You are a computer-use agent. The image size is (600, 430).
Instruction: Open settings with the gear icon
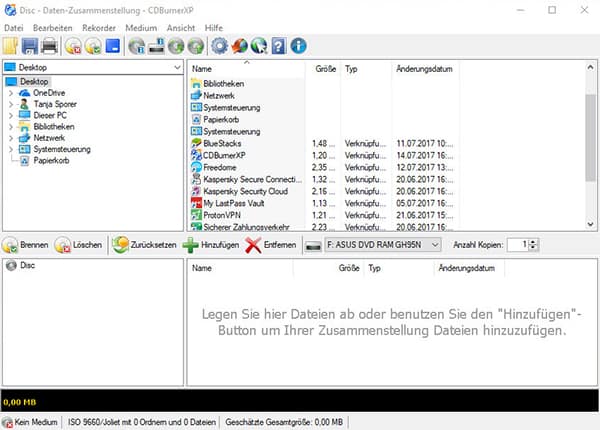point(220,46)
